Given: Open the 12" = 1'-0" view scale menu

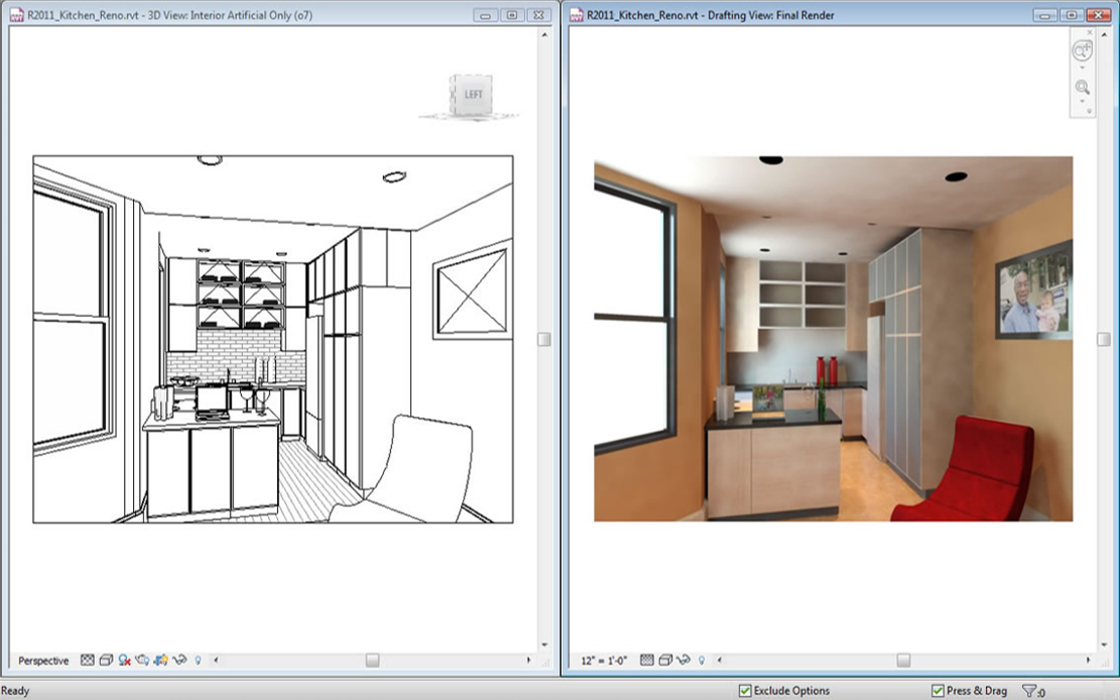Looking at the screenshot, I should click(x=603, y=660).
